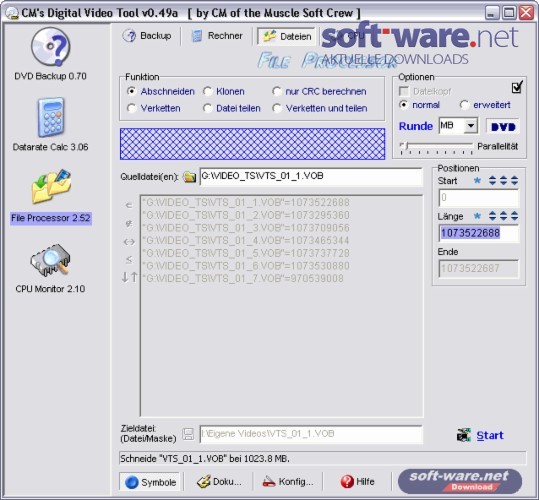Open the CPU Monitor chip icon
The image size is (539, 500).
pyautogui.click(x=51, y=260)
